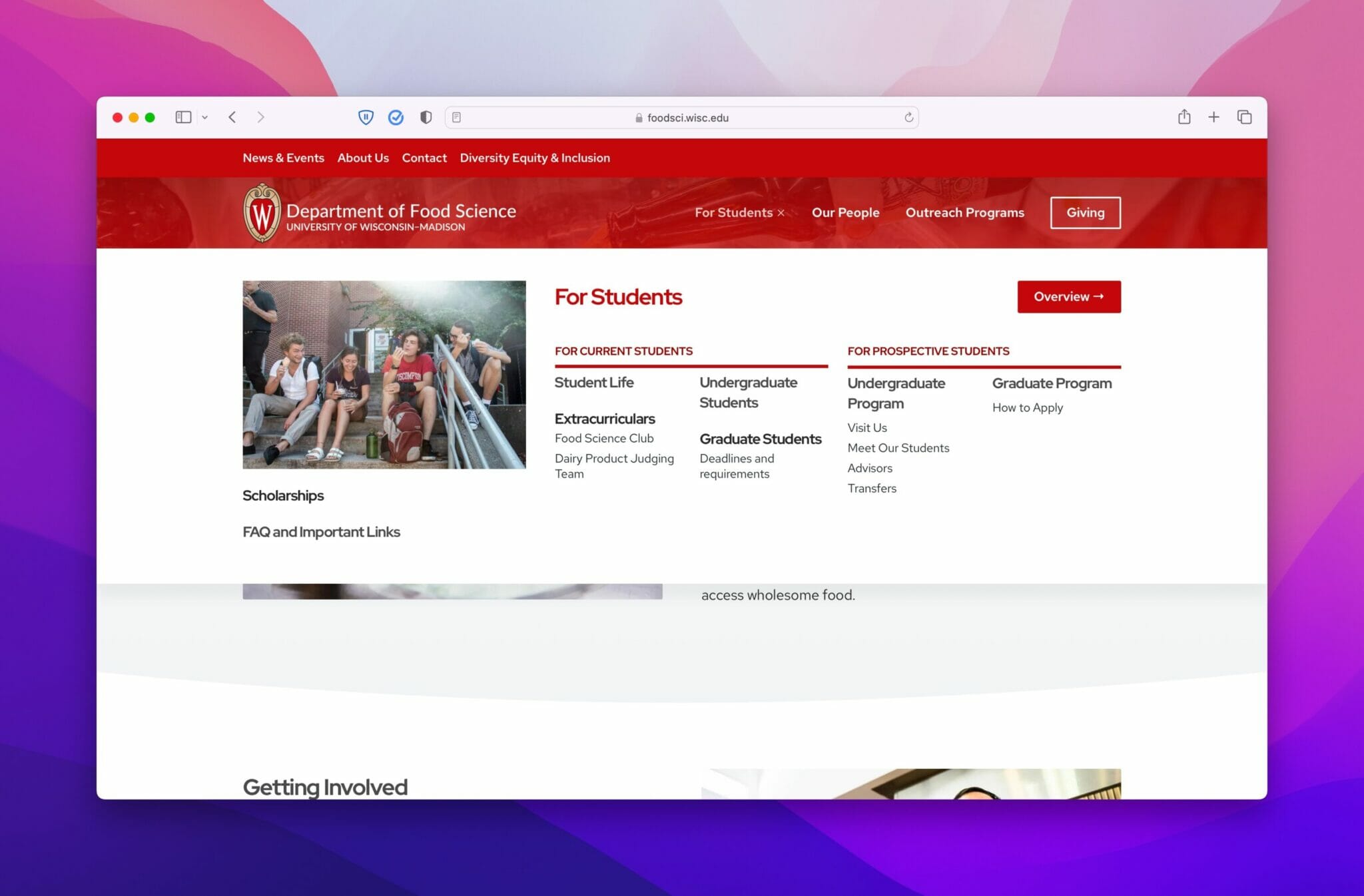Image resolution: width=1364 pixels, height=896 pixels.
Task: Open a new tab with plus icon
Action: pos(1213,117)
